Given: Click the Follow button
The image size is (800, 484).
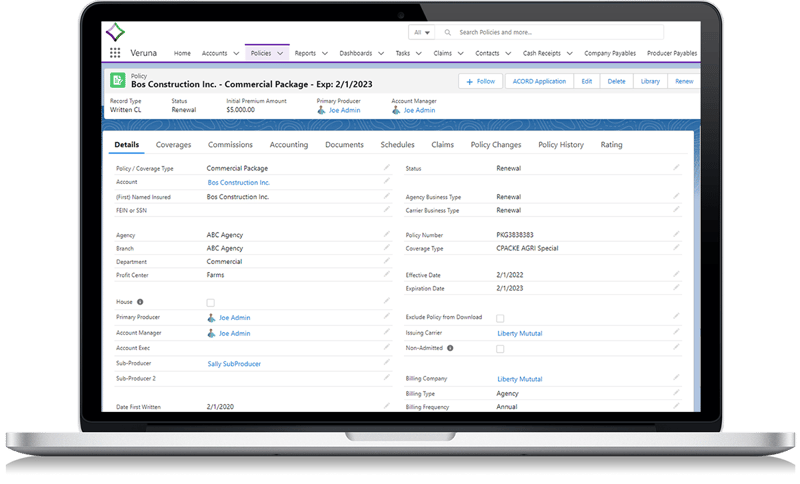Looking at the screenshot, I should 481,81.
